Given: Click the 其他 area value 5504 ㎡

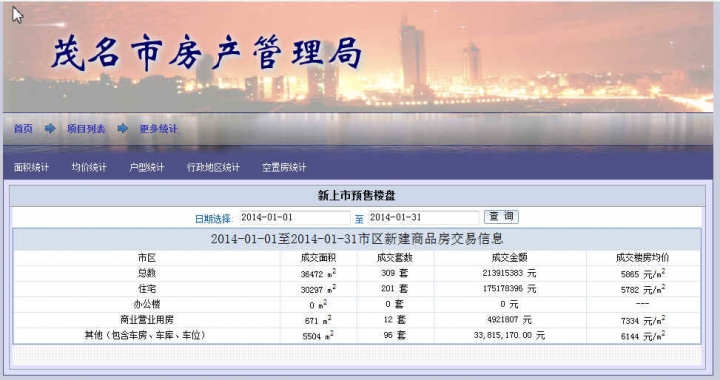Looking at the screenshot, I should tap(318, 335).
